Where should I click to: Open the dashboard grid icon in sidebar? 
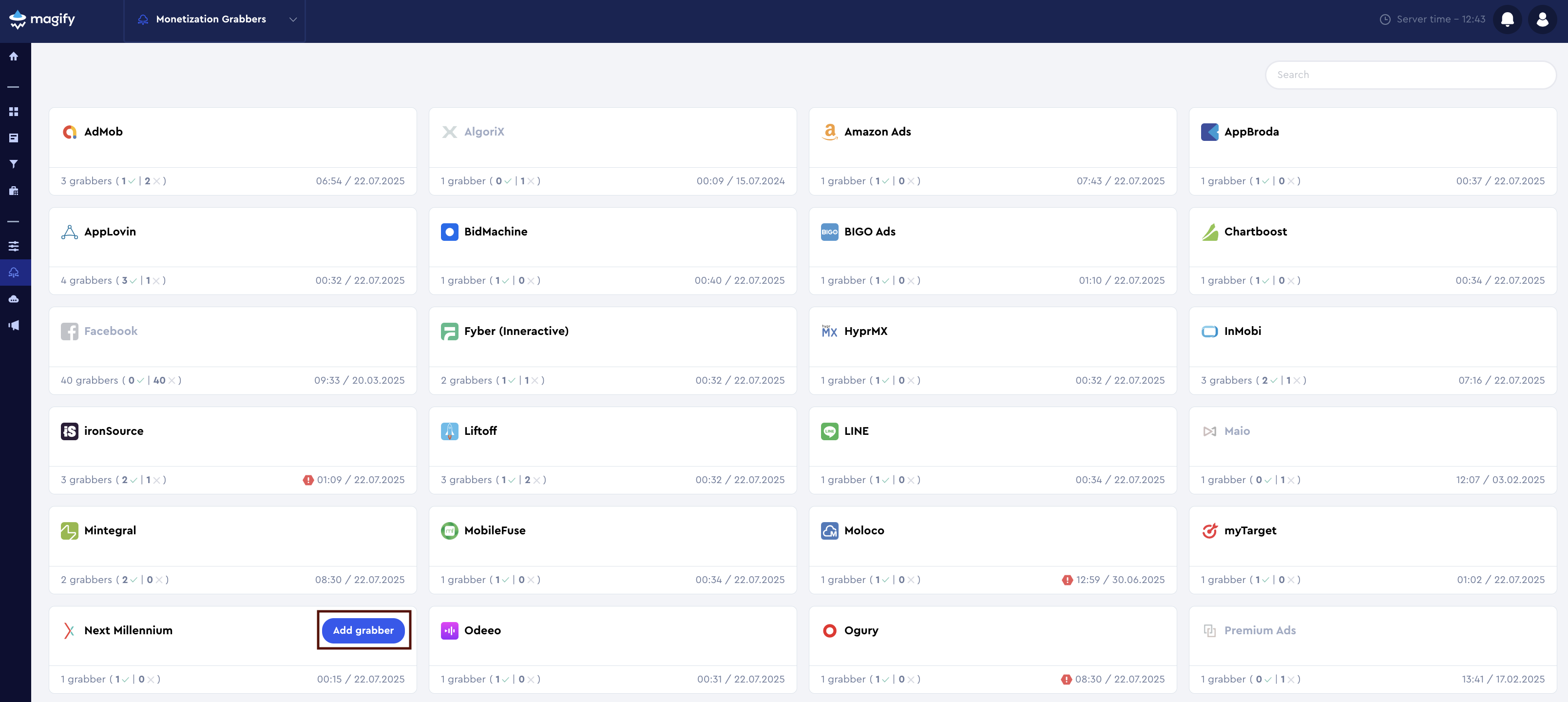pos(13,112)
